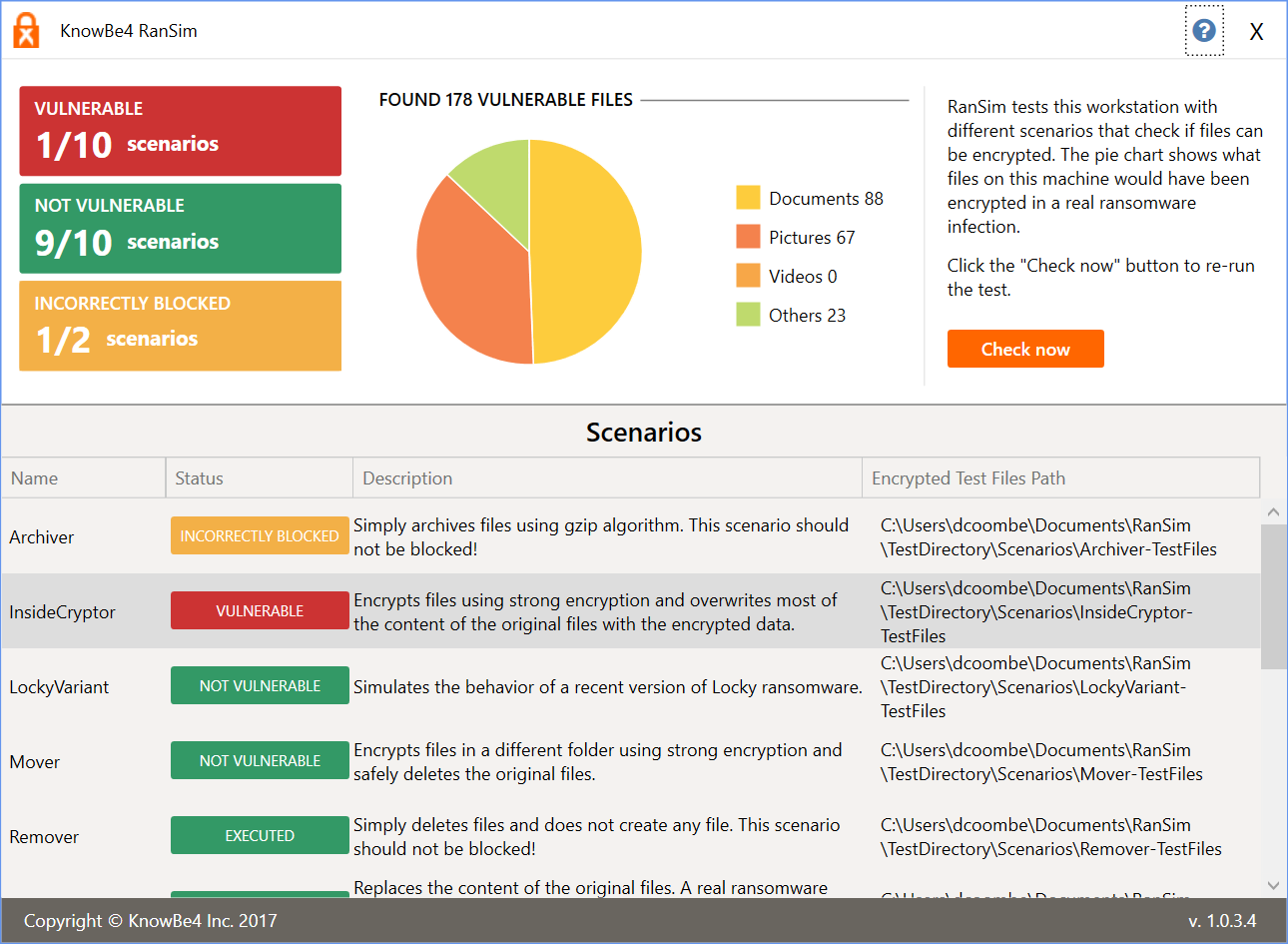Click the Pictures 67 legend label
This screenshot has width=1288, height=944.
812,238
